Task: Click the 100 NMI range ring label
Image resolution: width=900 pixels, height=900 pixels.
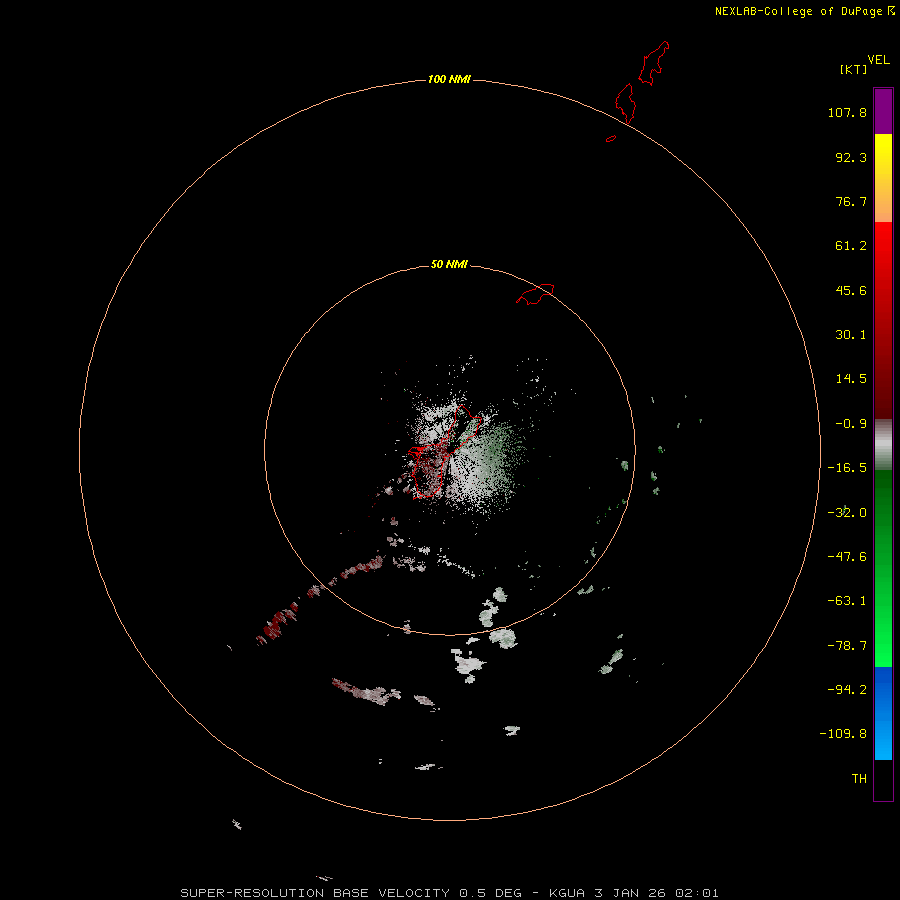Action: coord(449,79)
